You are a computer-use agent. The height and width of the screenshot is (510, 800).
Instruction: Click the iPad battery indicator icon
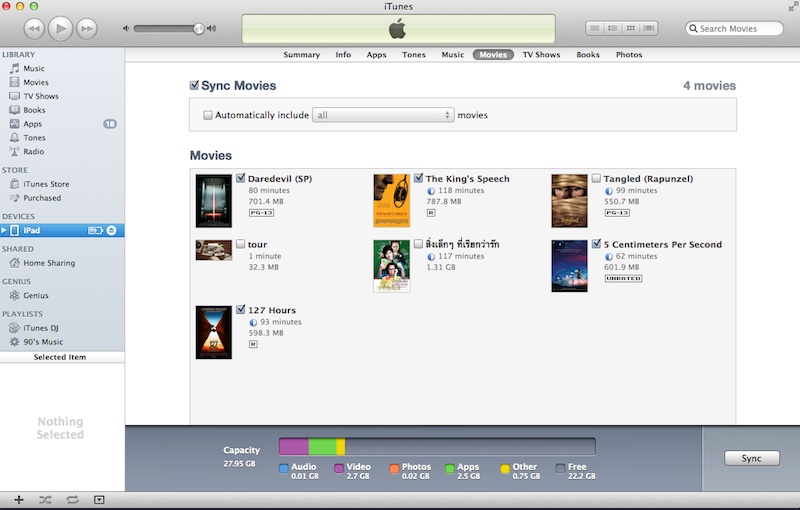(95, 231)
